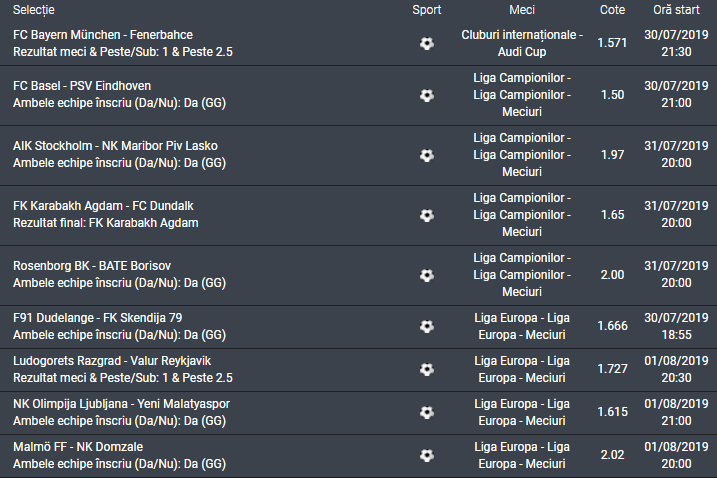Viewport: 717px width, 478px height.
Task: Click the Selecție column header
Action: [x=35, y=9]
